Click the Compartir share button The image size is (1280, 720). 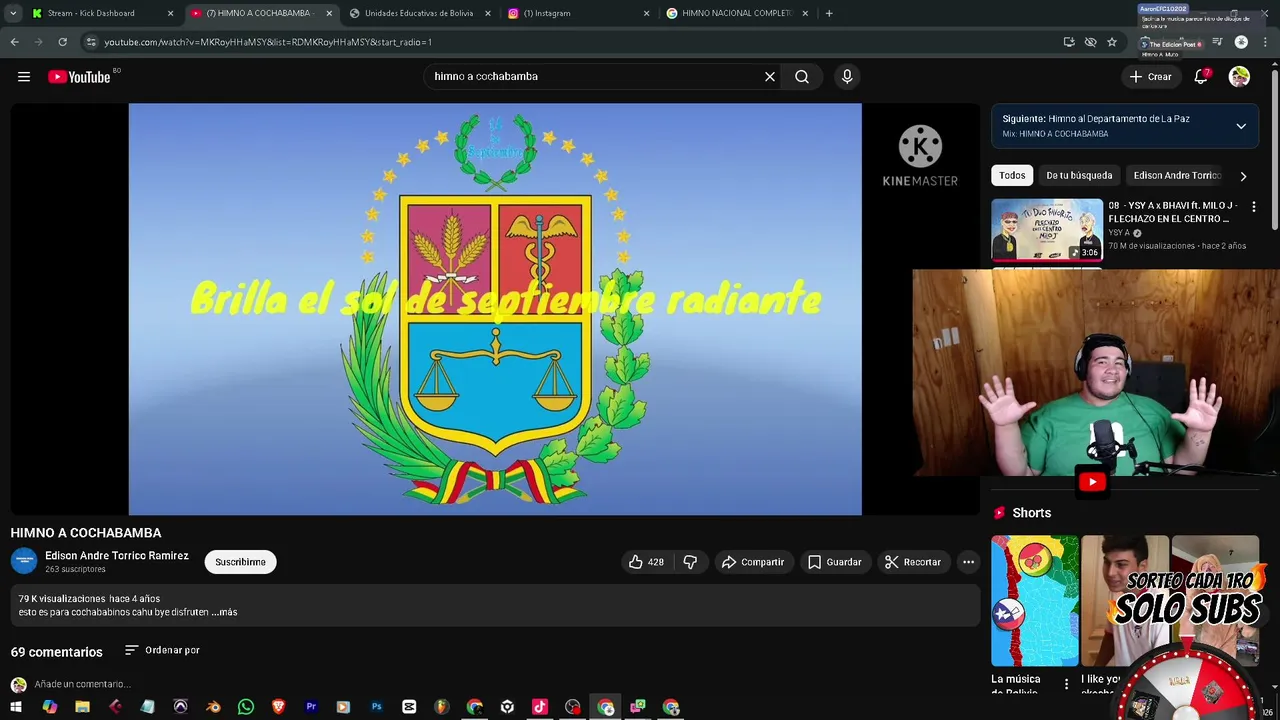[753, 562]
